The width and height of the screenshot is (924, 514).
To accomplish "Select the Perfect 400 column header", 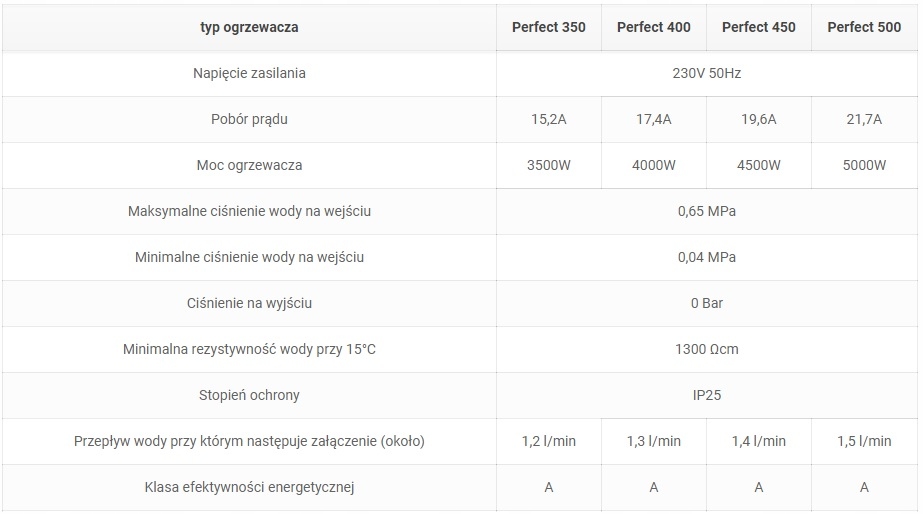I will point(654,27).
